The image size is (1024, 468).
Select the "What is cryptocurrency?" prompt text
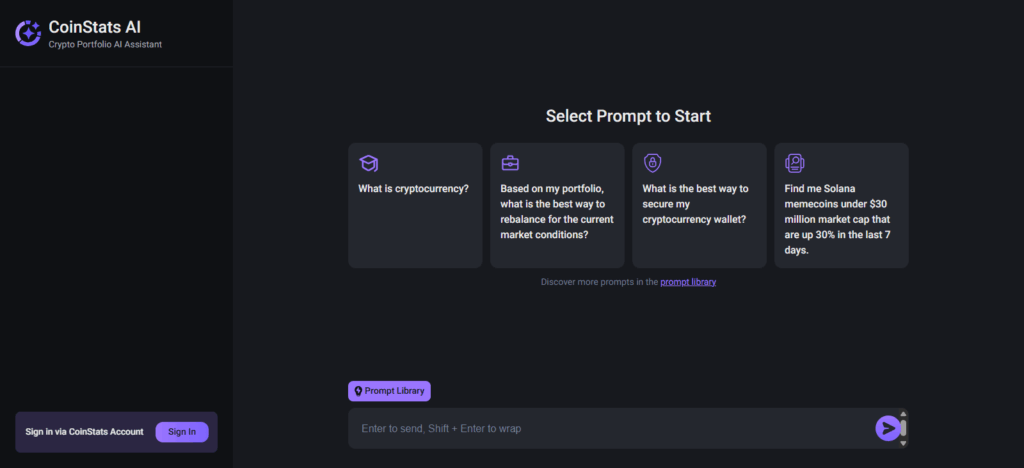tap(413, 188)
